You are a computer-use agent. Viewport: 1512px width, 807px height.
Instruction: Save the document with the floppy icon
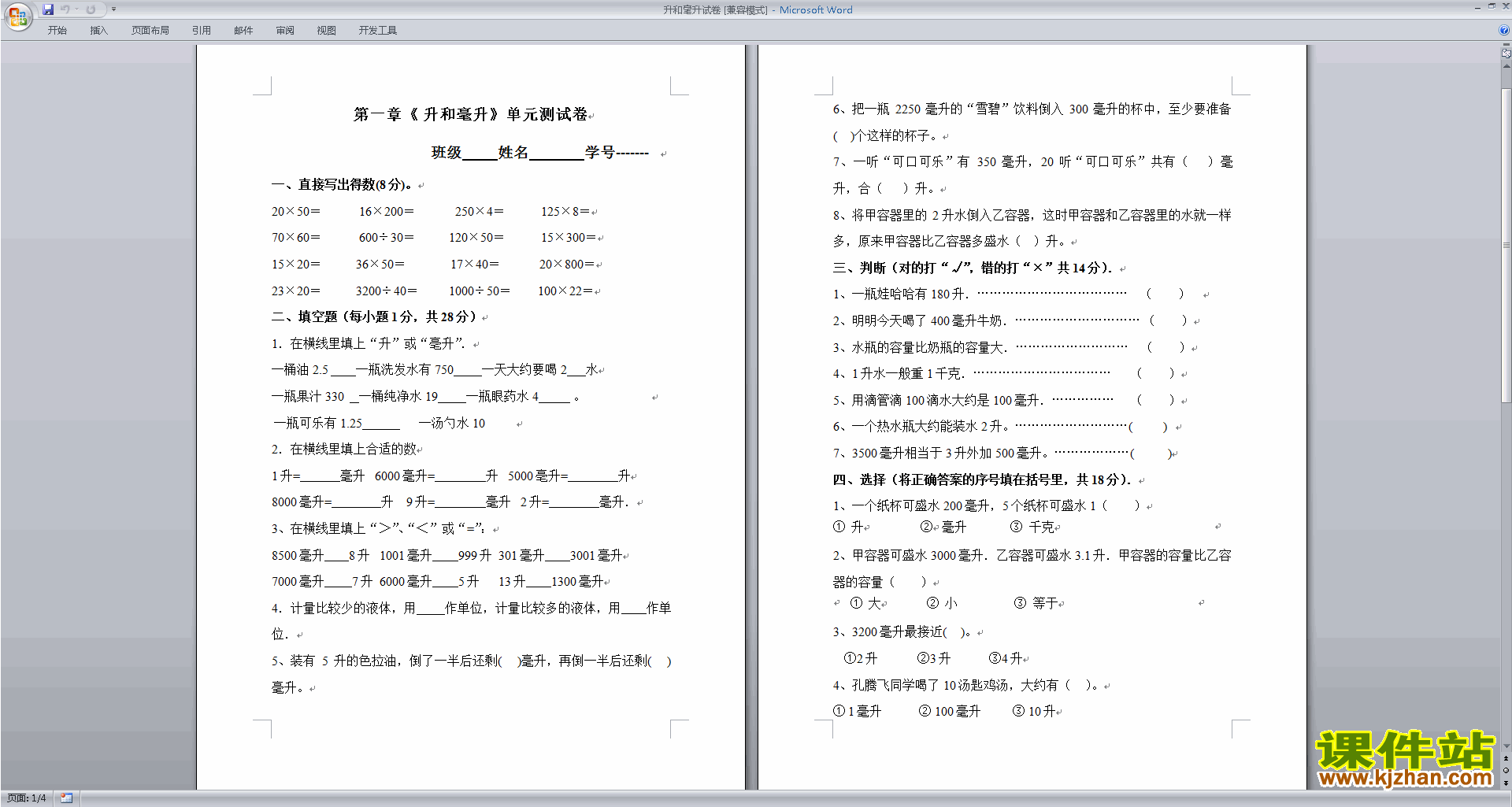(48, 9)
